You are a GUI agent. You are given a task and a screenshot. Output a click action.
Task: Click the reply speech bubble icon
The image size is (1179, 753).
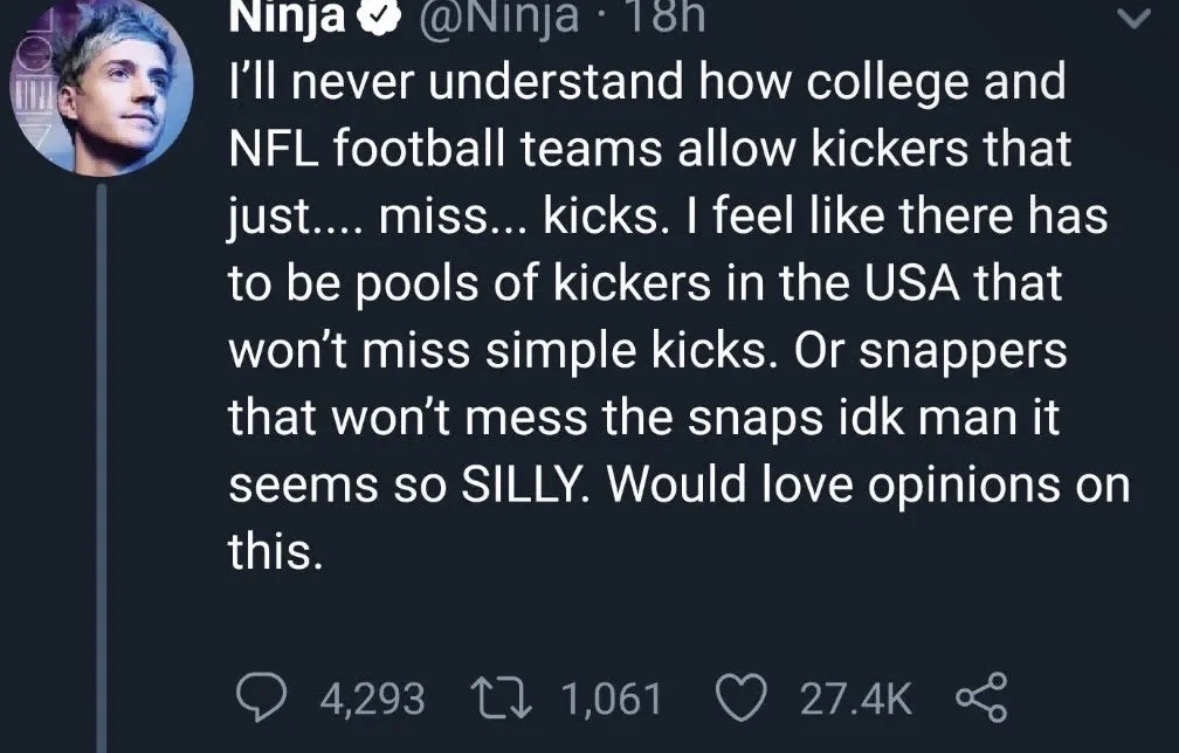coord(262,697)
